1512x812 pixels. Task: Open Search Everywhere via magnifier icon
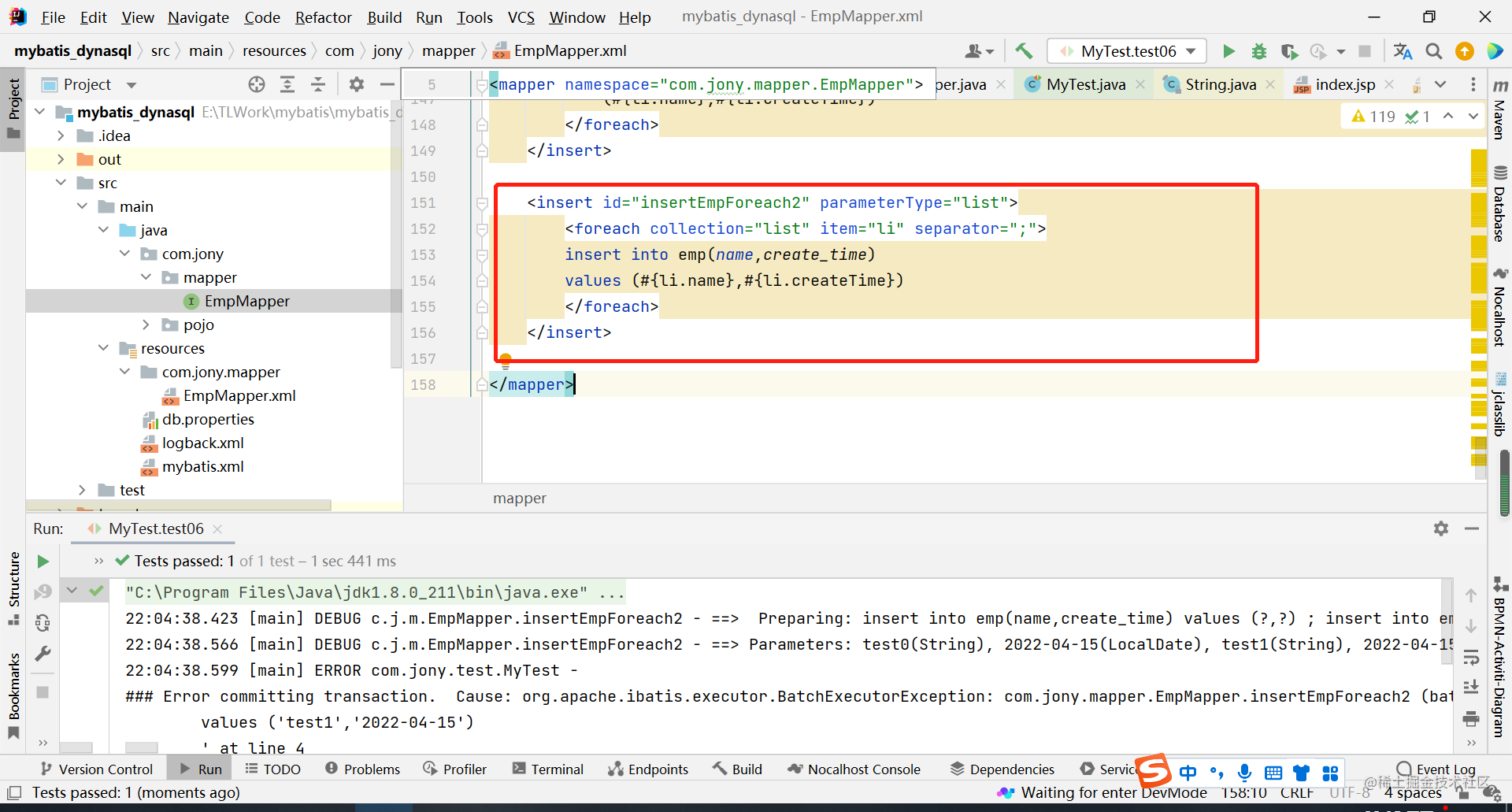click(1433, 50)
